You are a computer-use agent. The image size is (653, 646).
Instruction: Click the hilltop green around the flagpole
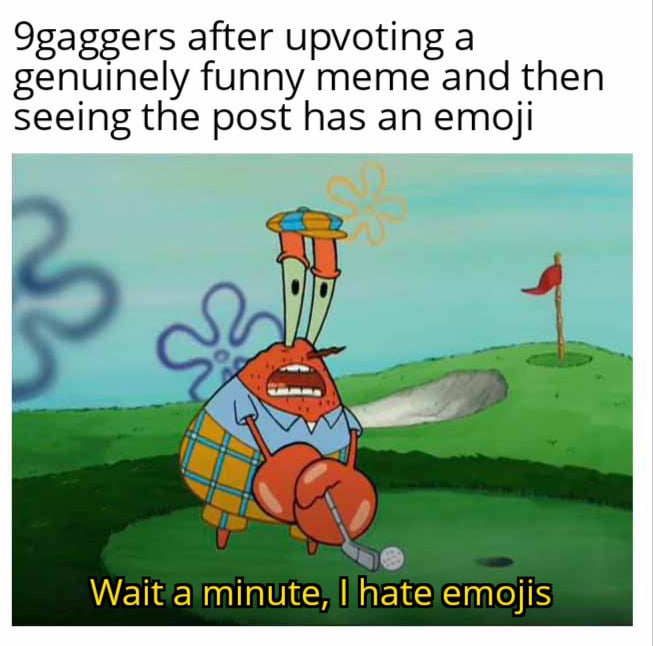558,359
